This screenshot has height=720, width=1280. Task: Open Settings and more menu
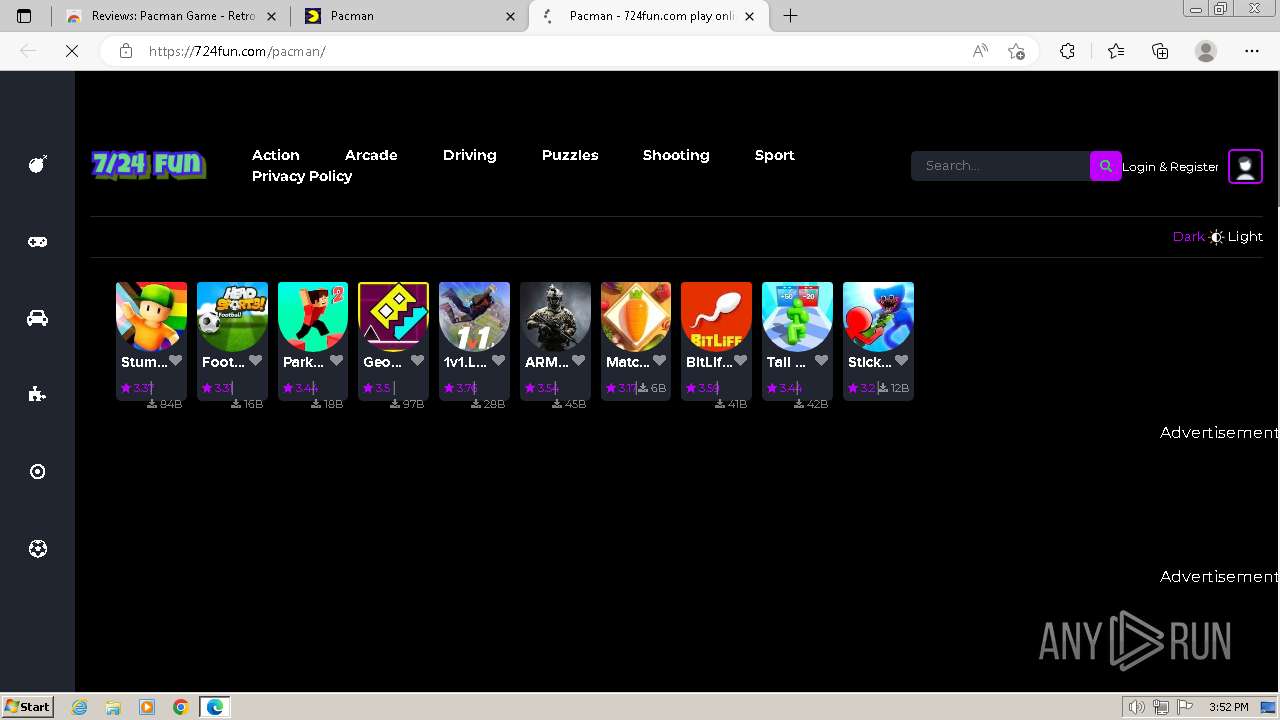(x=1252, y=51)
